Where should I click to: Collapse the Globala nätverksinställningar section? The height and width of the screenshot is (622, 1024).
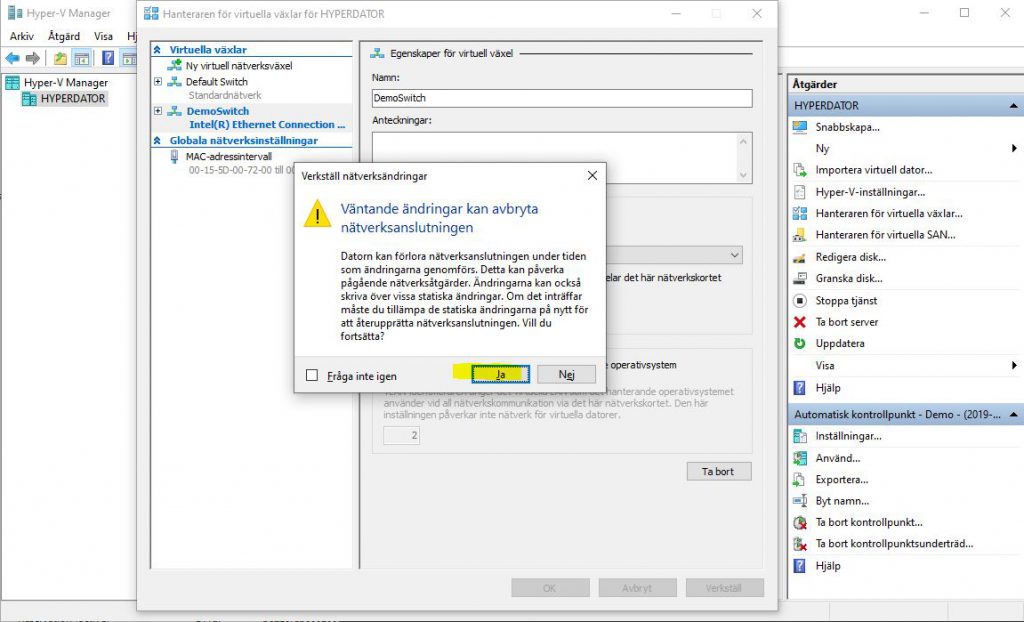(x=157, y=140)
